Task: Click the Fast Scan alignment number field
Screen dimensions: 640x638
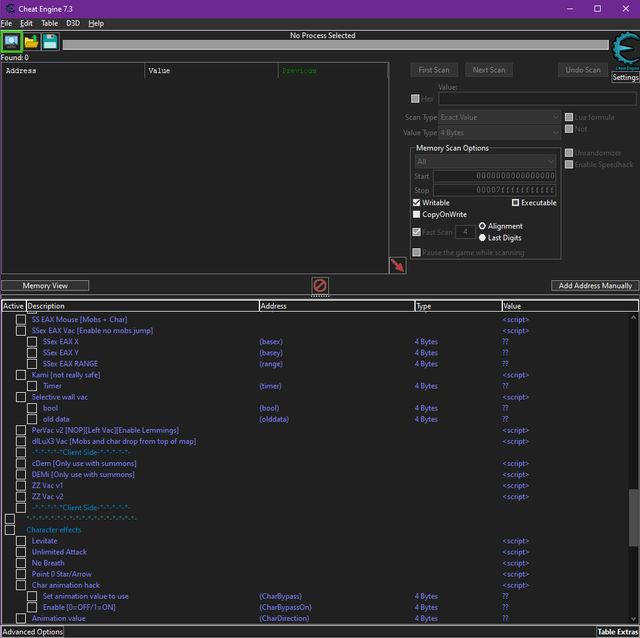Action: (x=465, y=232)
